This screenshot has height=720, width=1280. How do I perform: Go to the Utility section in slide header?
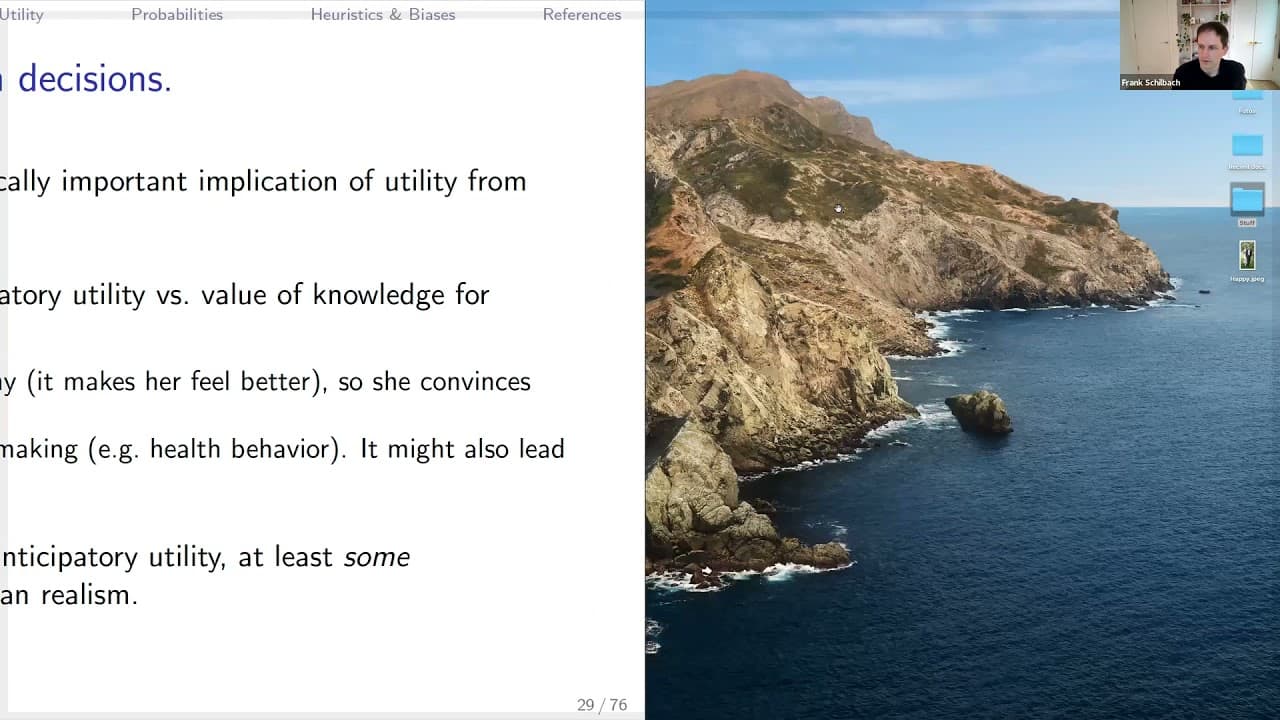pos(21,15)
